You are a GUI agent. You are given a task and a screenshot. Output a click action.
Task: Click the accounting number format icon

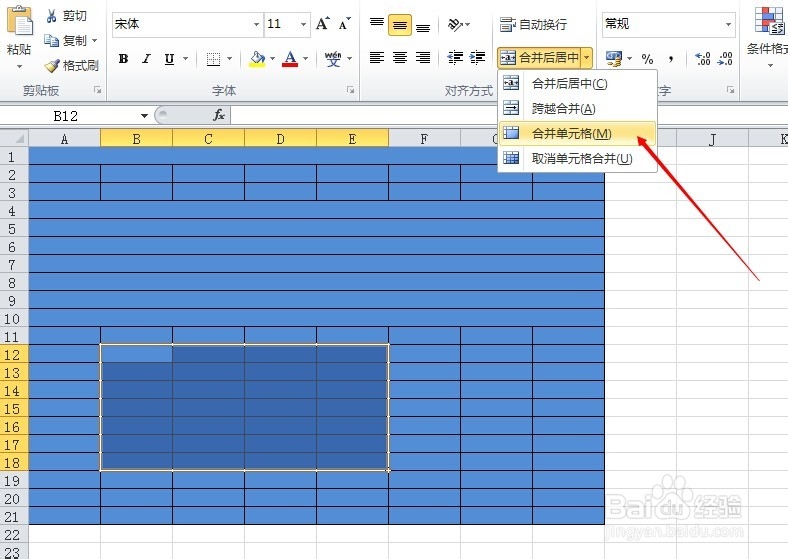click(614, 59)
